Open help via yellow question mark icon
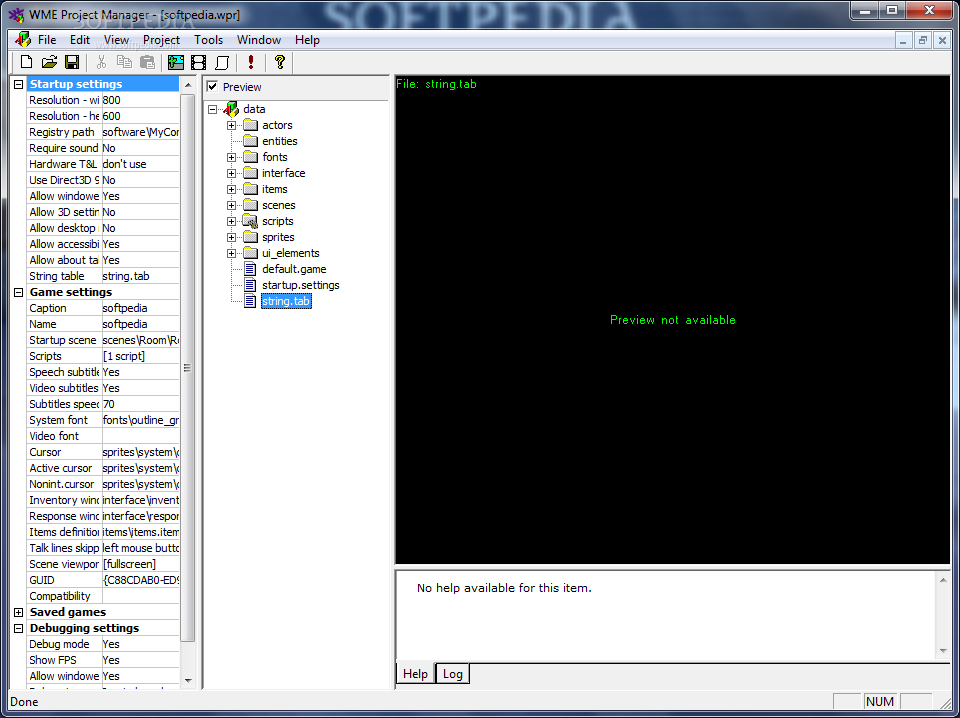The width and height of the screenshot is (960, 718). (280, 62)
